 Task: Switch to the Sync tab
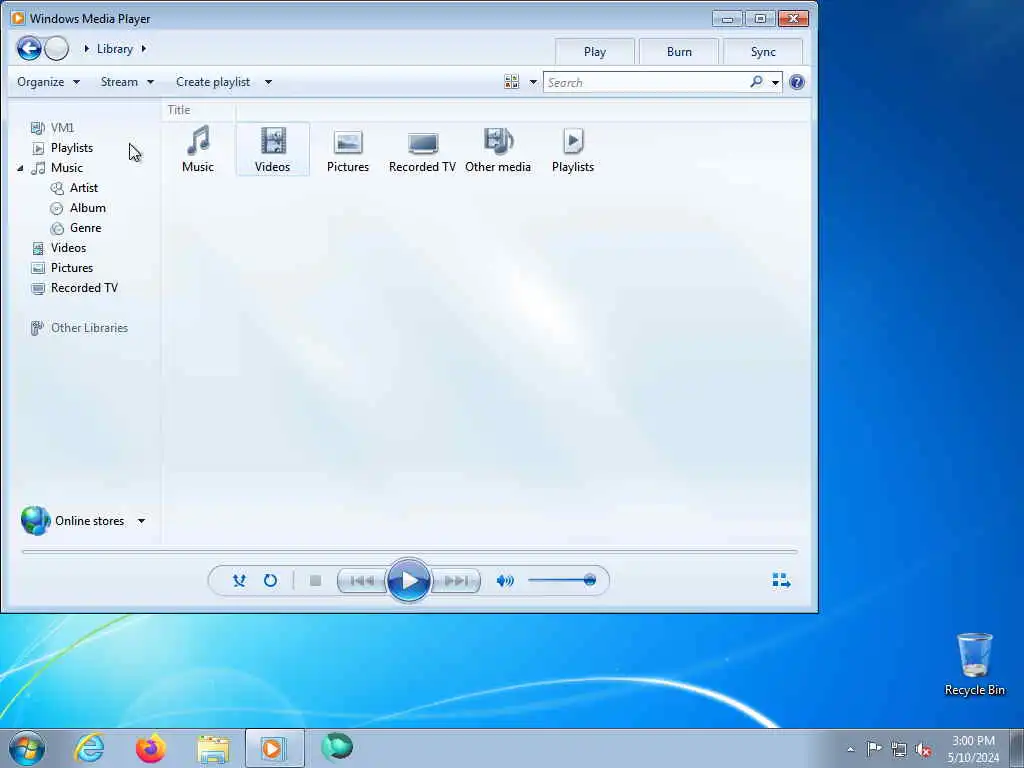tap(763, 52)
